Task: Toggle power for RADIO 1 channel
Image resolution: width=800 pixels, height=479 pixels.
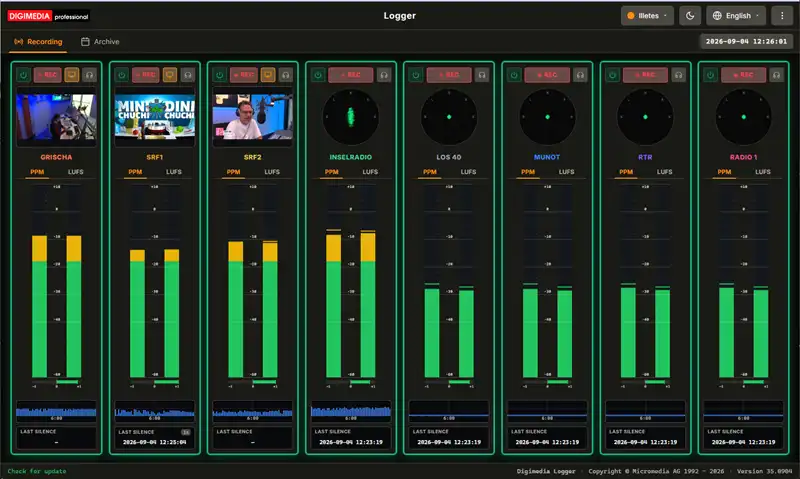Action: point(711,75)
